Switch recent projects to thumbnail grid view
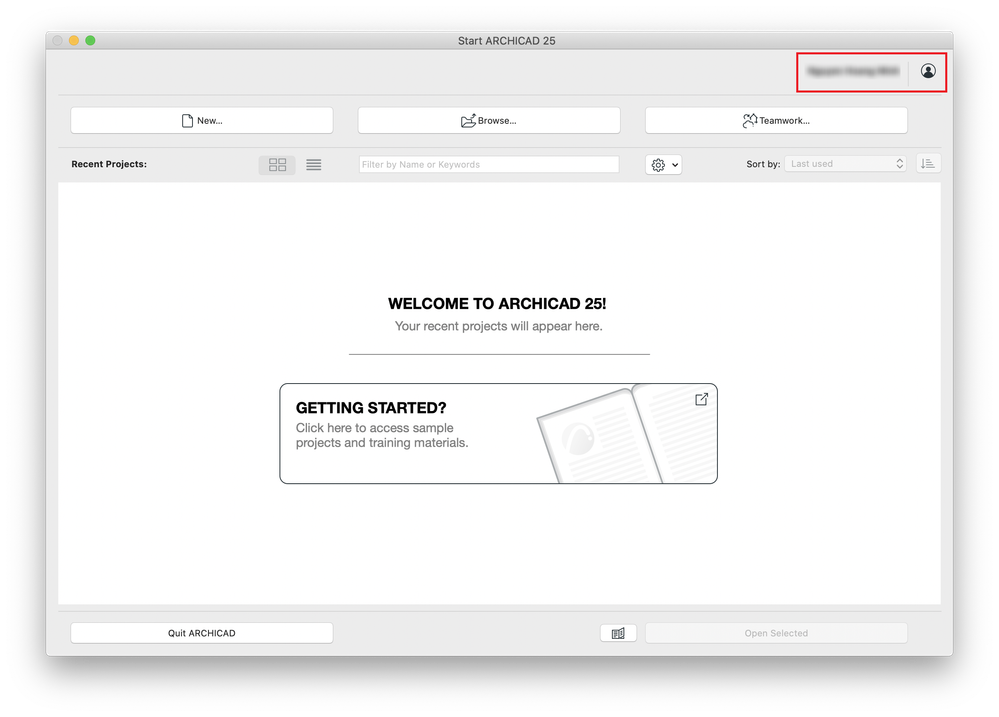 click(x=277, y=164)
